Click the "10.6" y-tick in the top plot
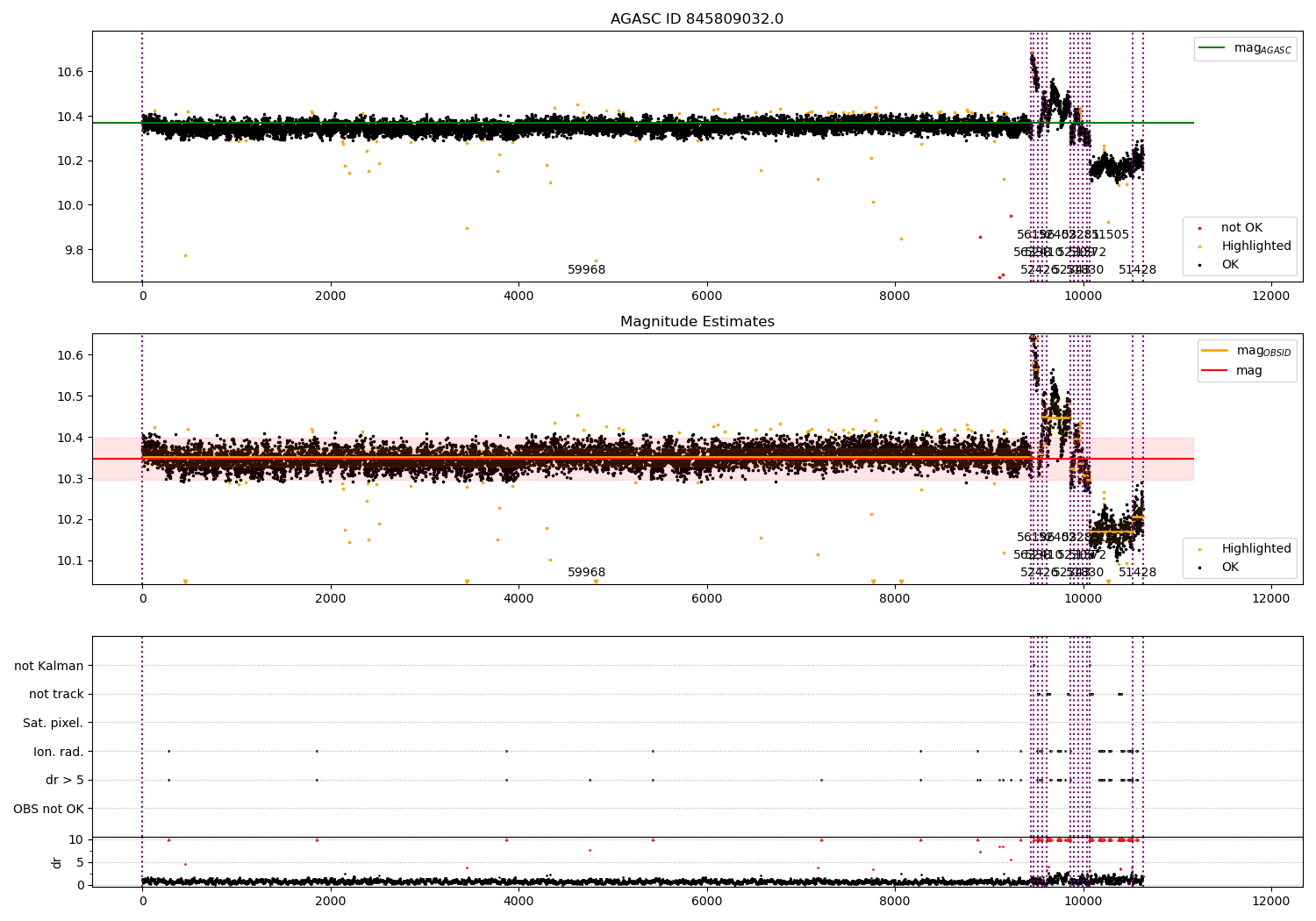This screenshot has width=1316, height=921. 70,72
